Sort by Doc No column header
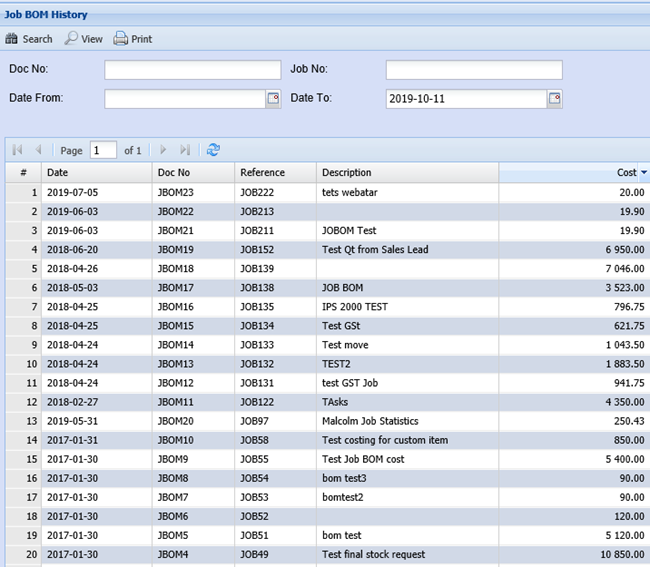This screenshot has height=567, width=650. (x=192, y=173)
